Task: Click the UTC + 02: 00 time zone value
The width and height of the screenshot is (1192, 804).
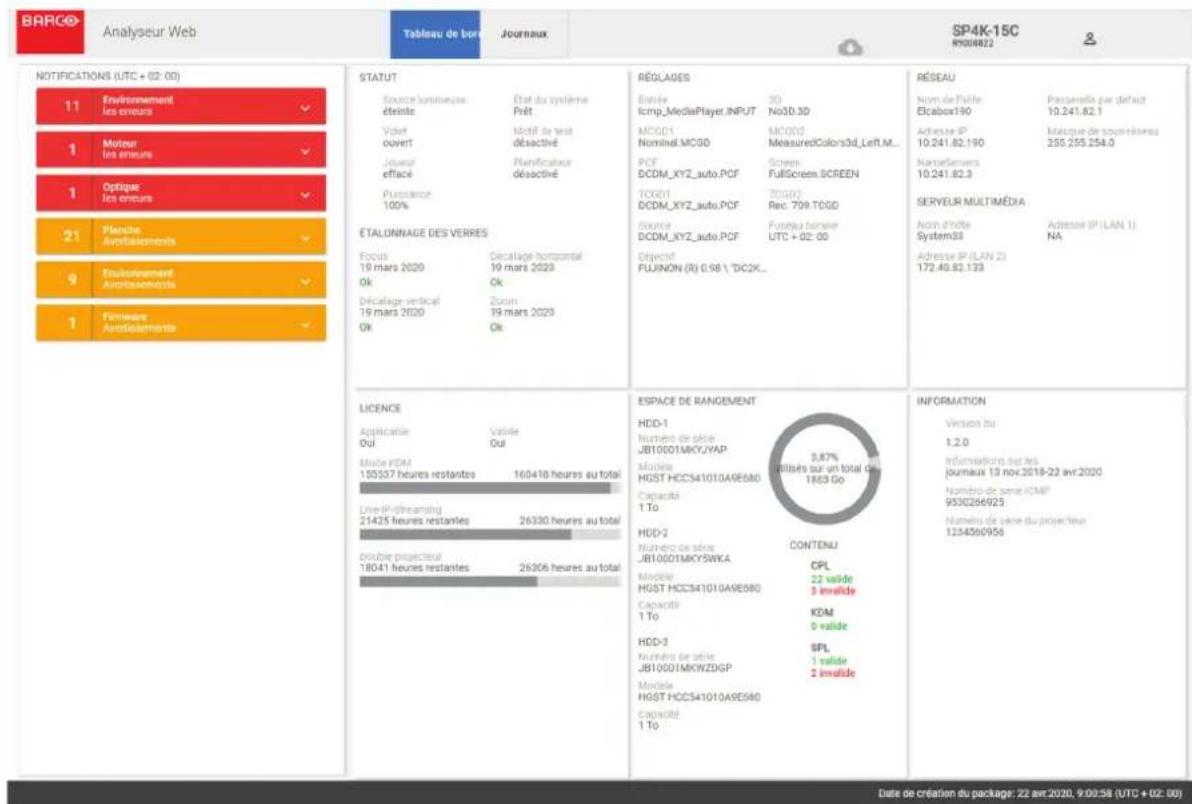Action: pyautogui.click(x=798, y=236)
